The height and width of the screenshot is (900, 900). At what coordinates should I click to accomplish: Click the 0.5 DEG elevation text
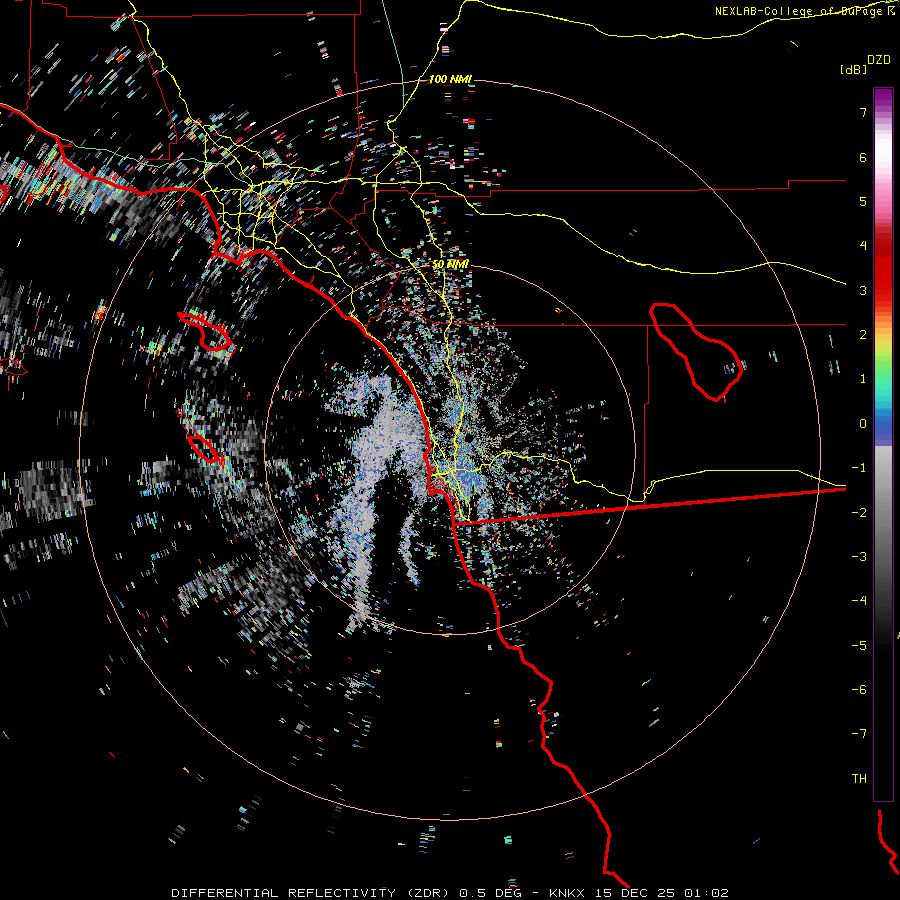491,893
